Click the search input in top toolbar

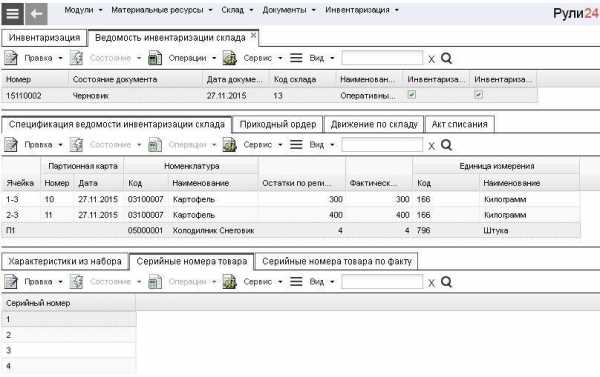point(382,58)
